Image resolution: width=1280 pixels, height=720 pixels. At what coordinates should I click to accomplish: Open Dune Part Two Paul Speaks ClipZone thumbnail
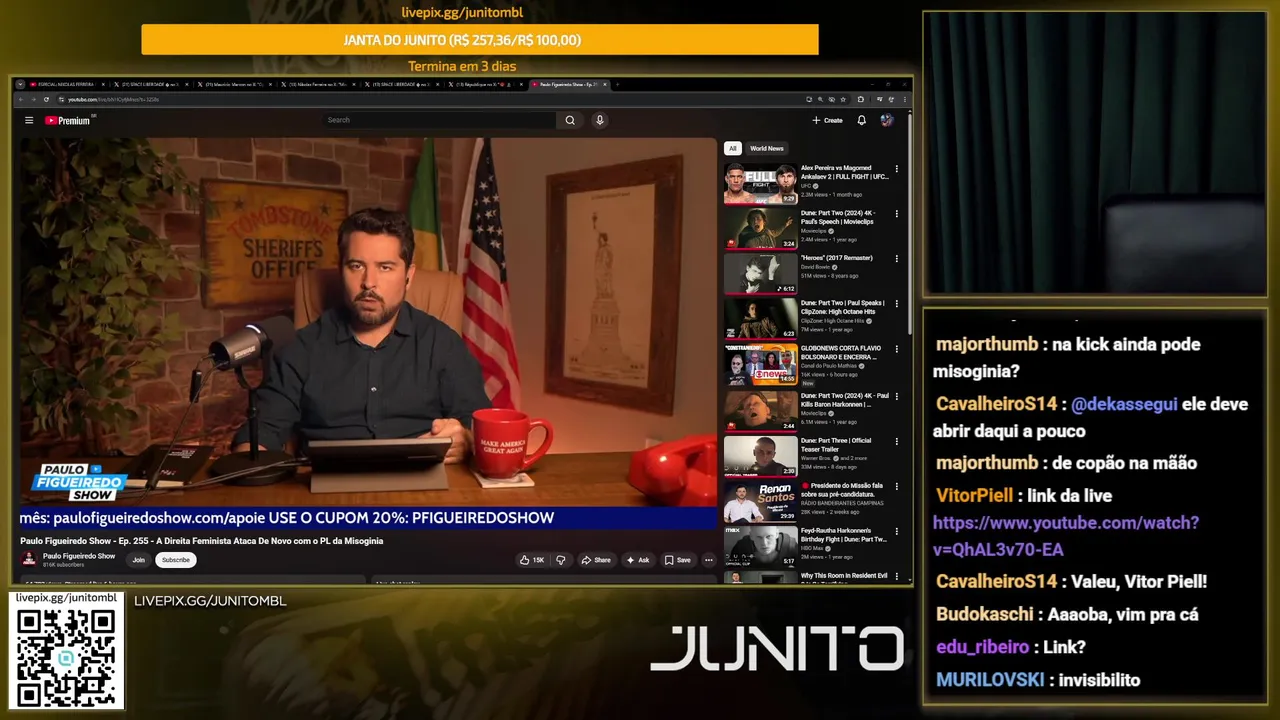point(760,319)
